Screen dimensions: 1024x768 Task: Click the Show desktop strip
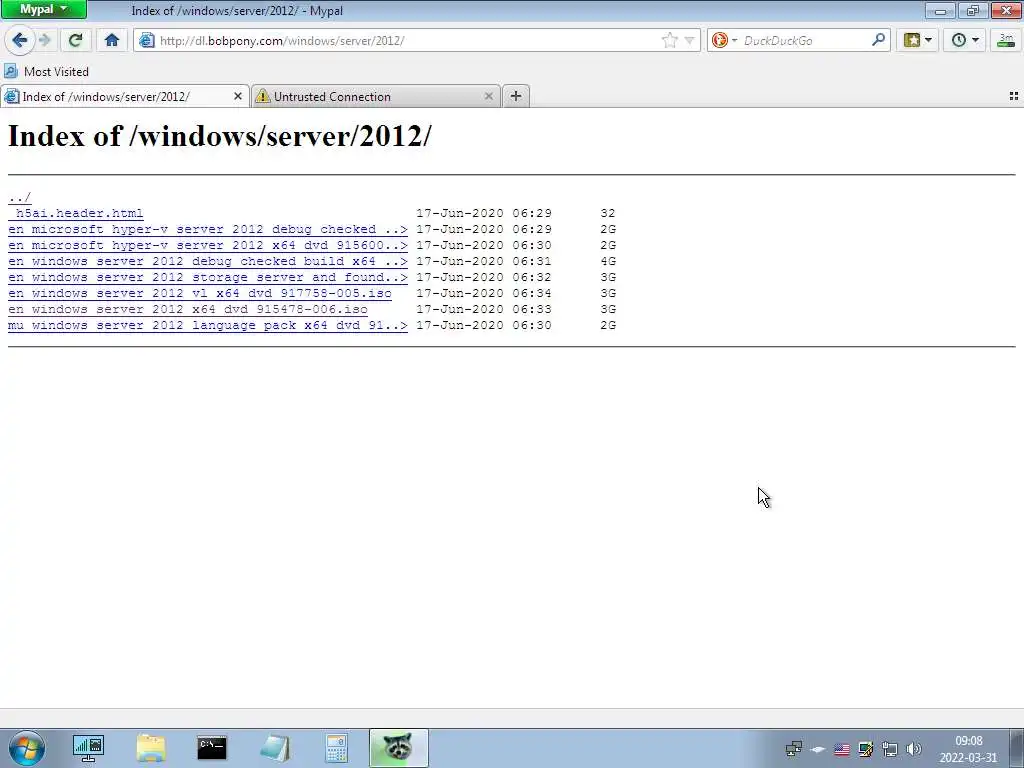coord(1016,748)
